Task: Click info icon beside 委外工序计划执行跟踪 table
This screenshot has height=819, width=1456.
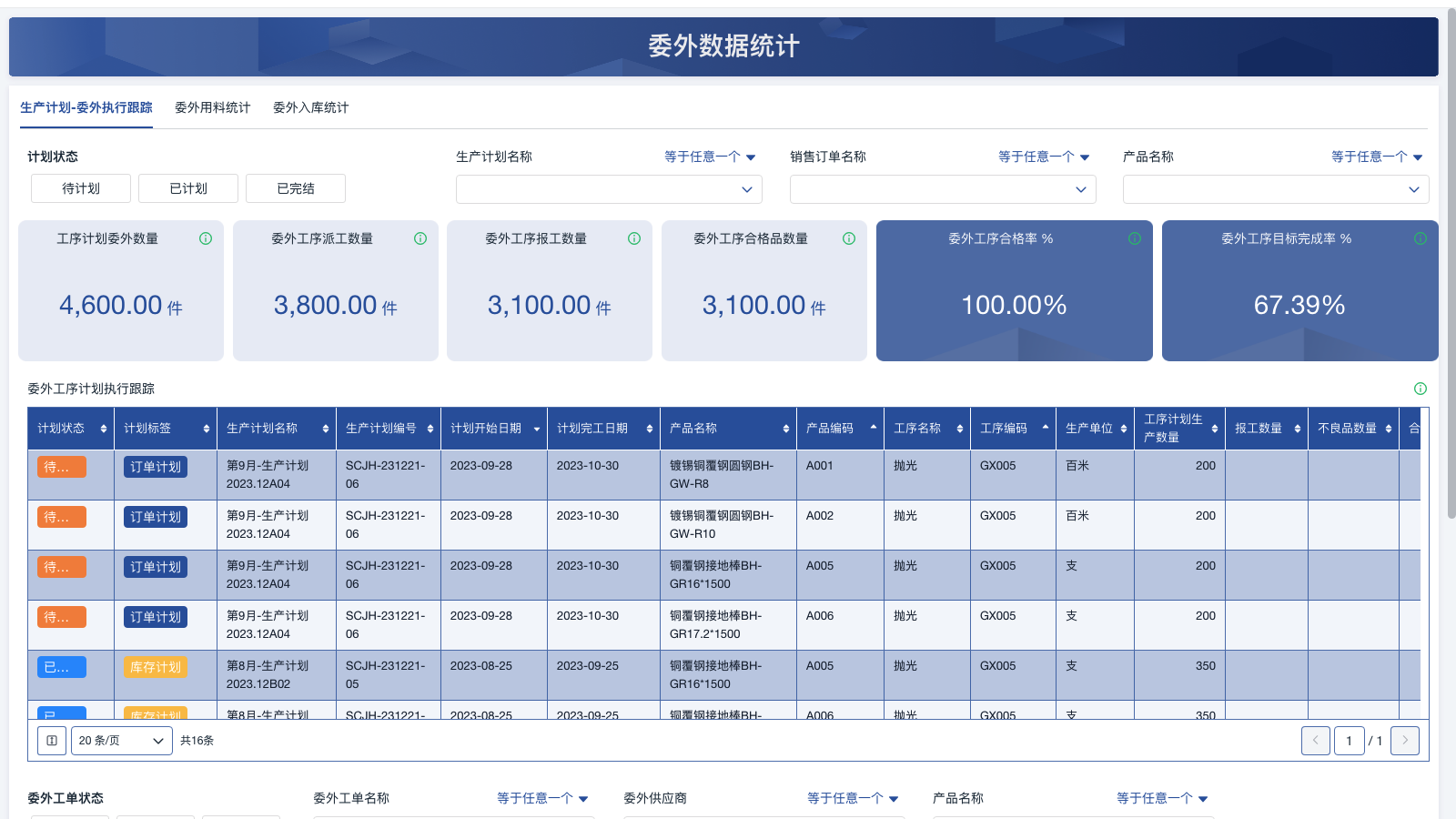Action: click(1421, 389)
